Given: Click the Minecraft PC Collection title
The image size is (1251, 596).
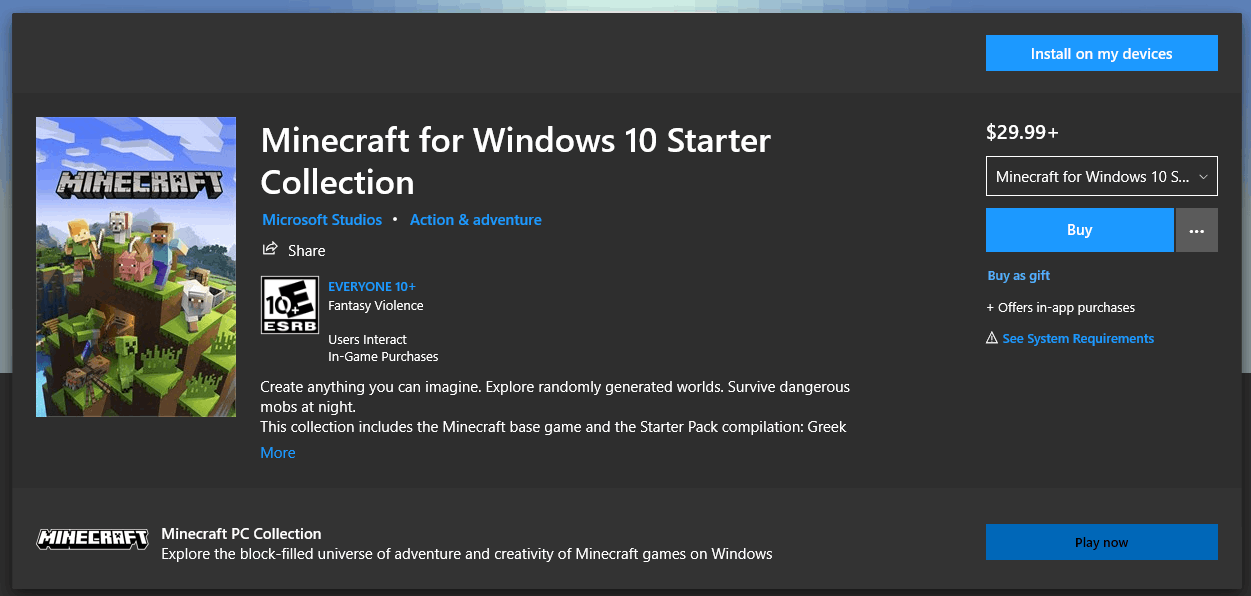Looking at the screenshot, I should click(x=241, y=533).
